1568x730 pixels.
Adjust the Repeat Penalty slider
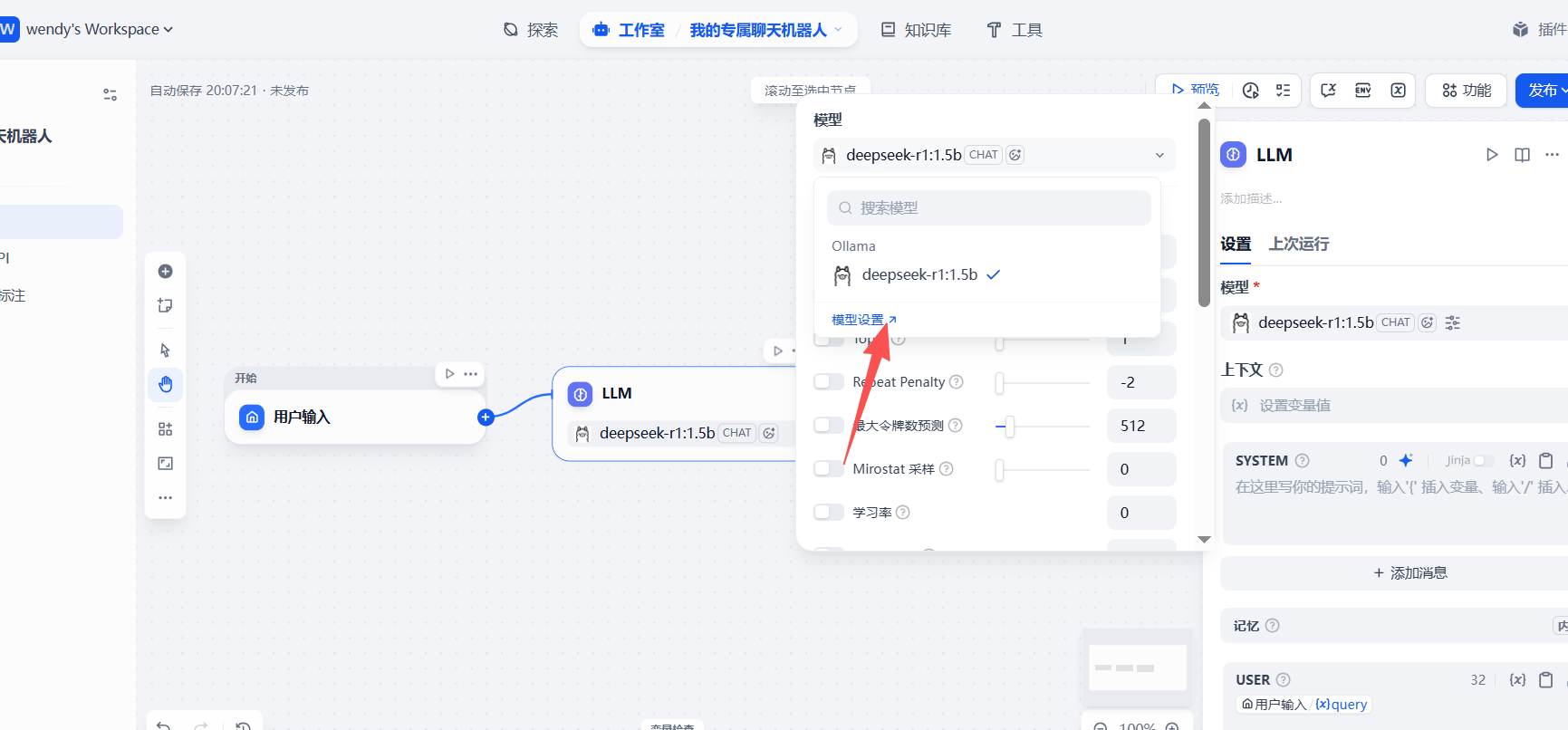coord(1000,383)
